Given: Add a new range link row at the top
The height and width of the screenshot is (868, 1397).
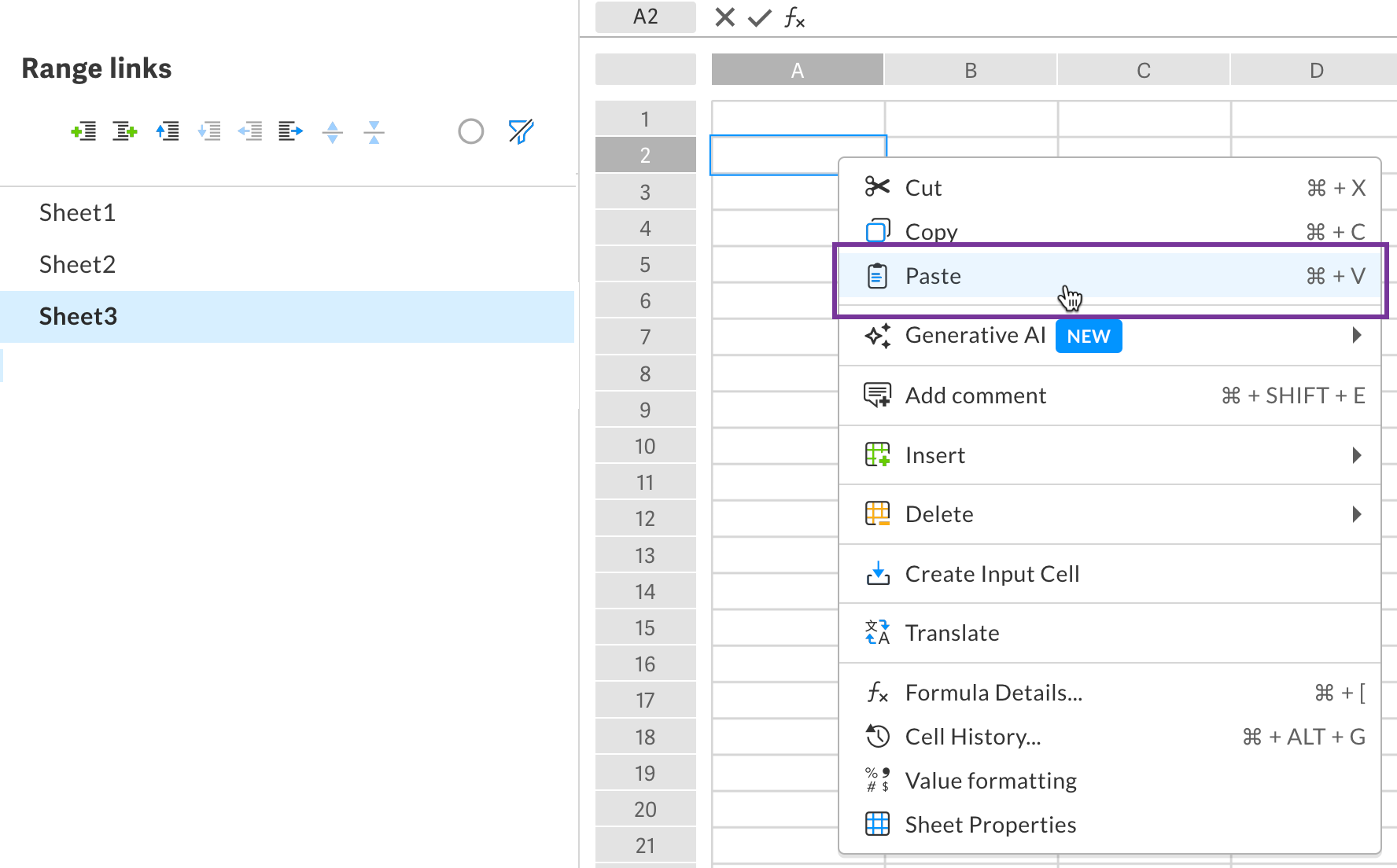Looking at the screenshot, I should [x=123, y=131].
